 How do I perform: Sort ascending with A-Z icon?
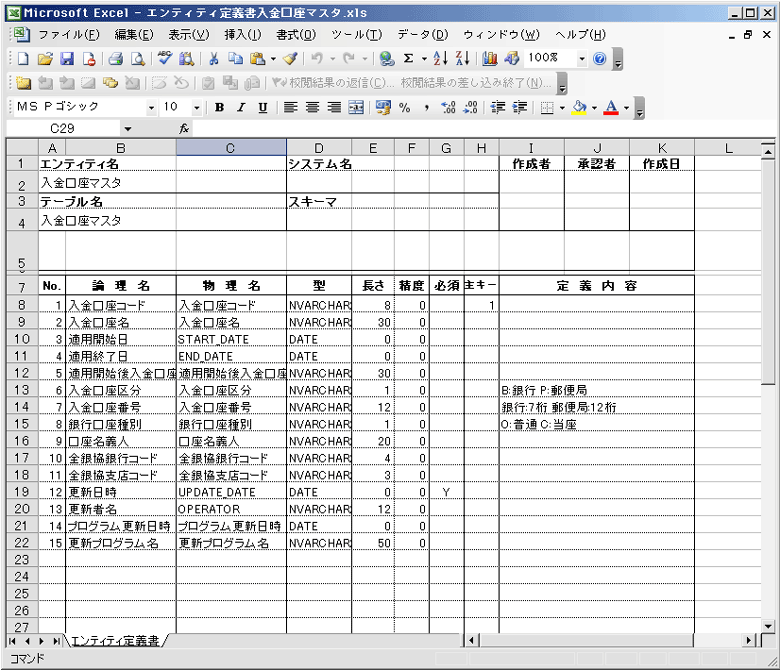[x=440, y=59]
